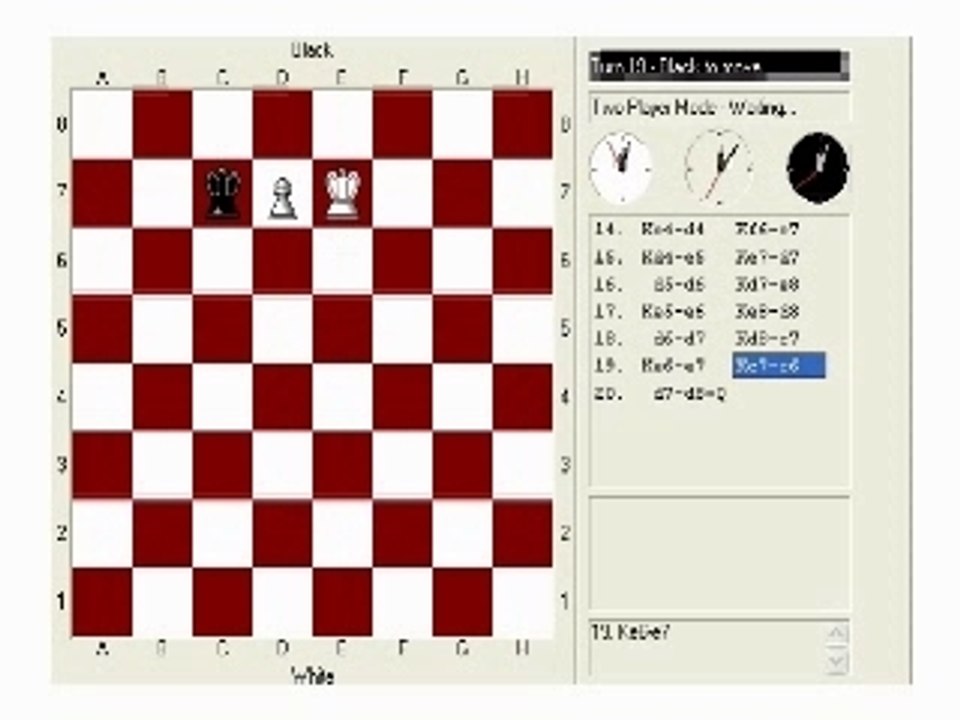This screenshot has width=960, height=720.
Task: Click into the '19. Ke6-e7' comment text box
Action: point(708,648)
